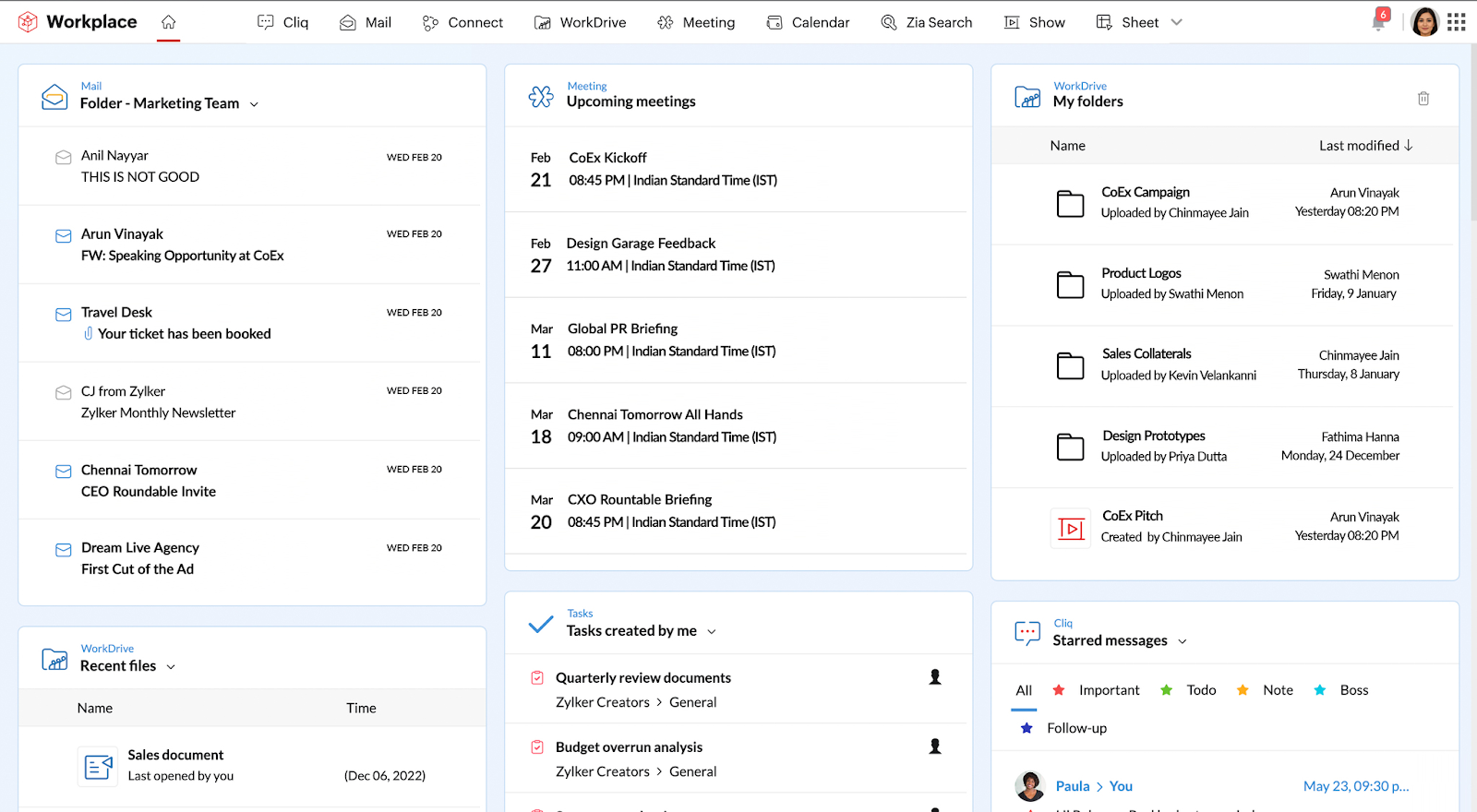
Task: Open Mail in the top navigation
Action: tap(366, 22)
